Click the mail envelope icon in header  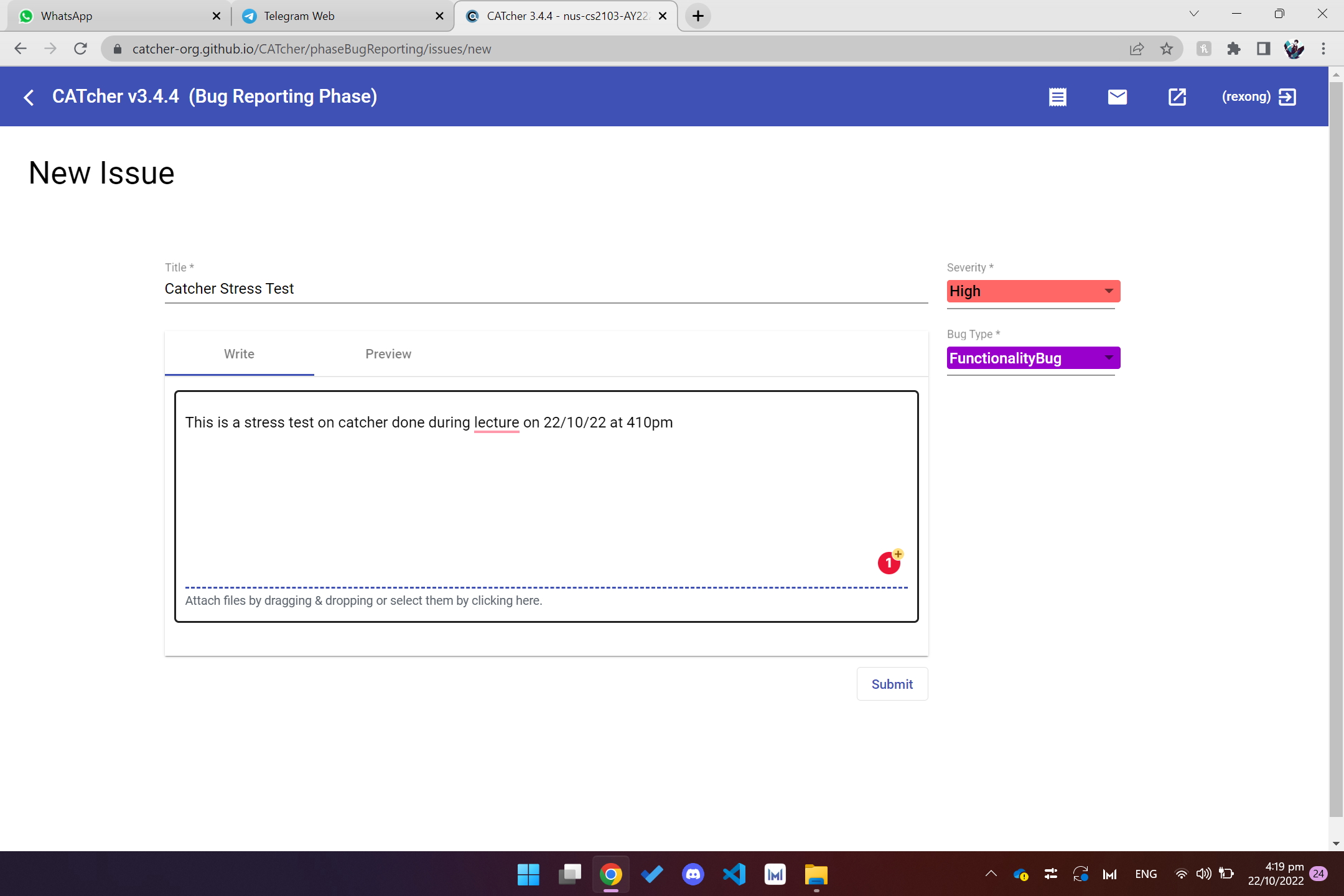click(1117, 97)
